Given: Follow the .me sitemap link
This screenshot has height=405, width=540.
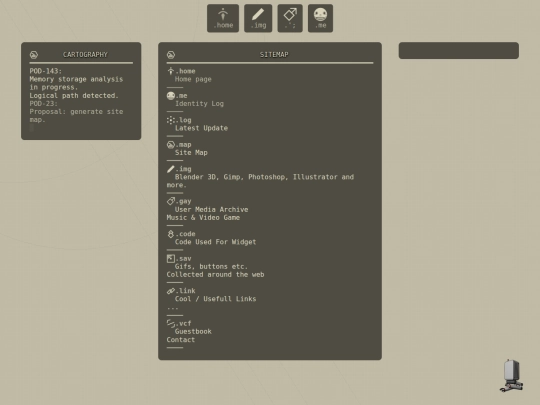Looking at the screenshot, I should tap(181, 96).
